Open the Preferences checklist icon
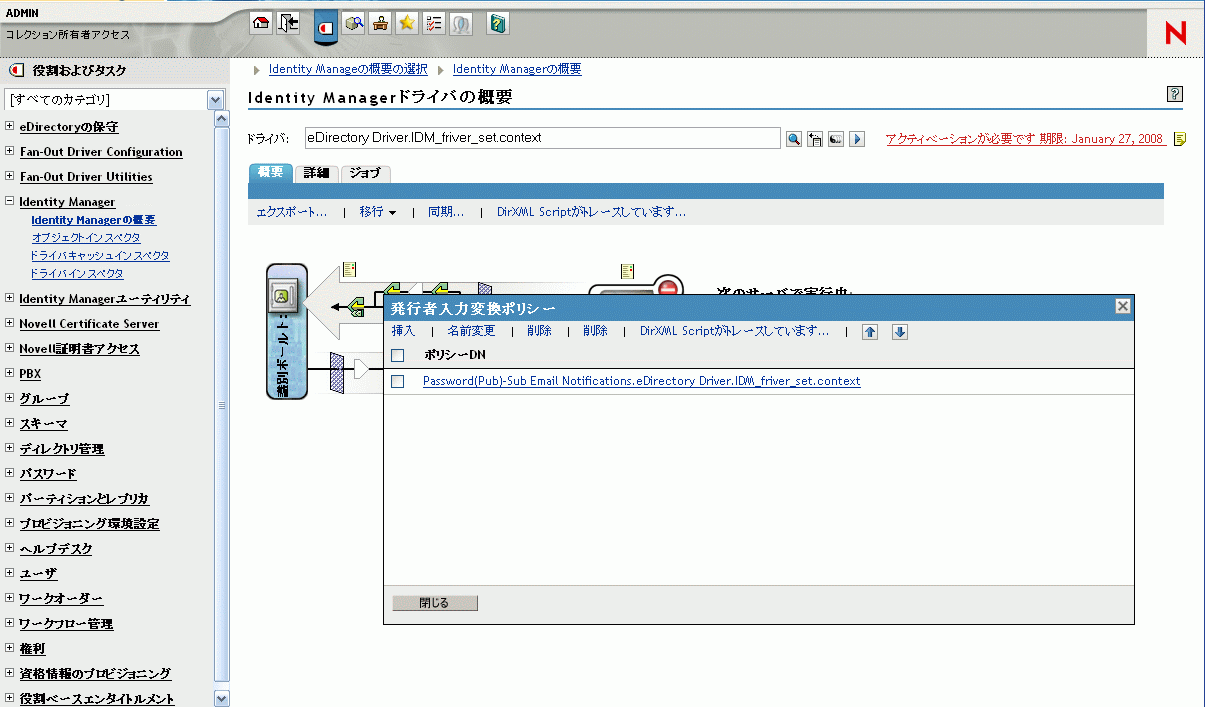1205x707 pixels. coord(434,24)
